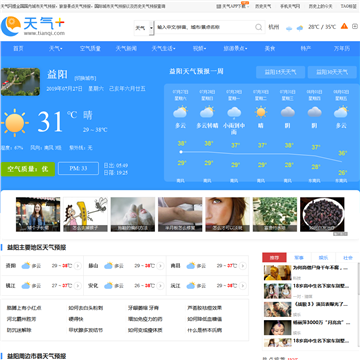
Task: Click the 切换城市 link beside 益阳
Action: tap(85, 78)
